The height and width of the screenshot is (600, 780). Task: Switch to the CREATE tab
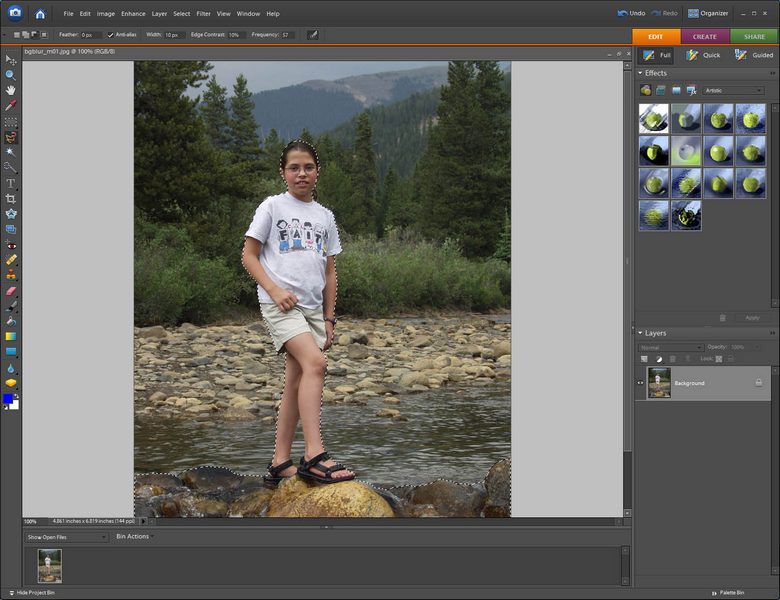[705, 36]
